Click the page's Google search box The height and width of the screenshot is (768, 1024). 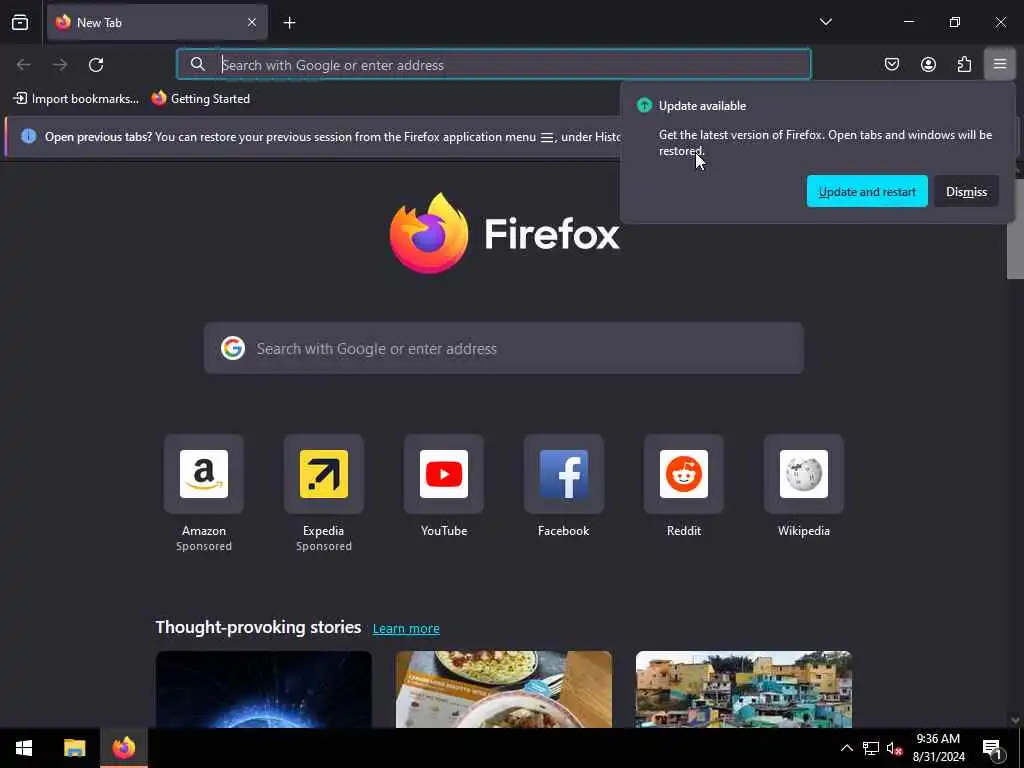[x=504, y=348]
